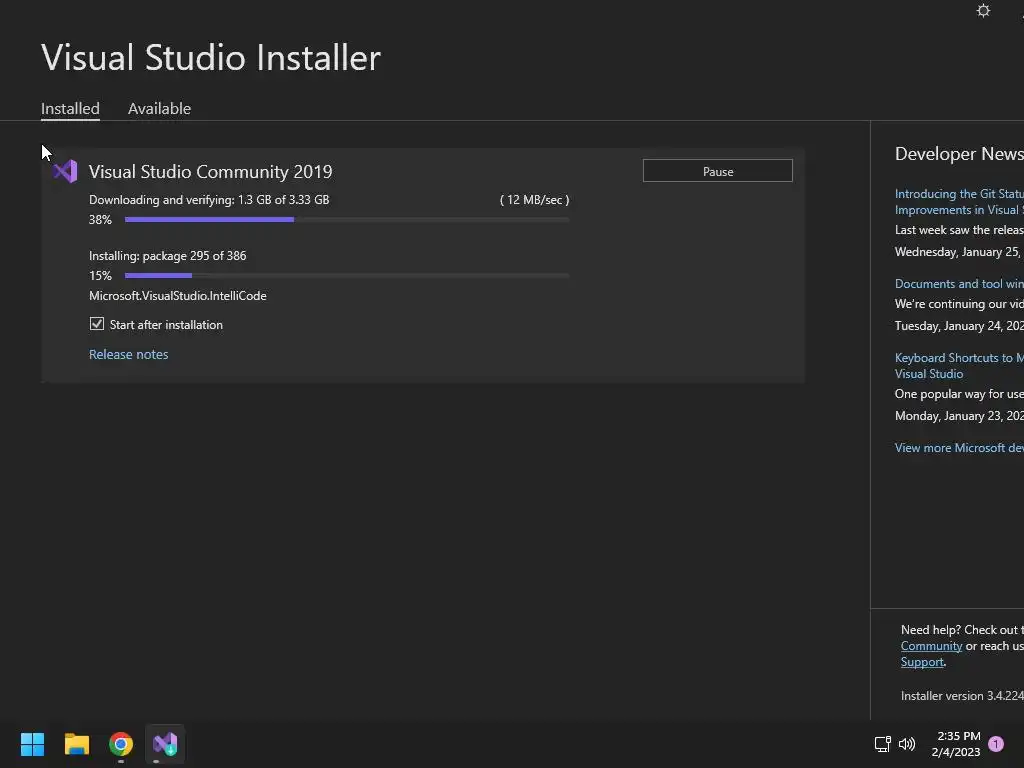Click the 12 MB/sec download speed text
This screenshot has height=768, width=1024.
[534, 200]
